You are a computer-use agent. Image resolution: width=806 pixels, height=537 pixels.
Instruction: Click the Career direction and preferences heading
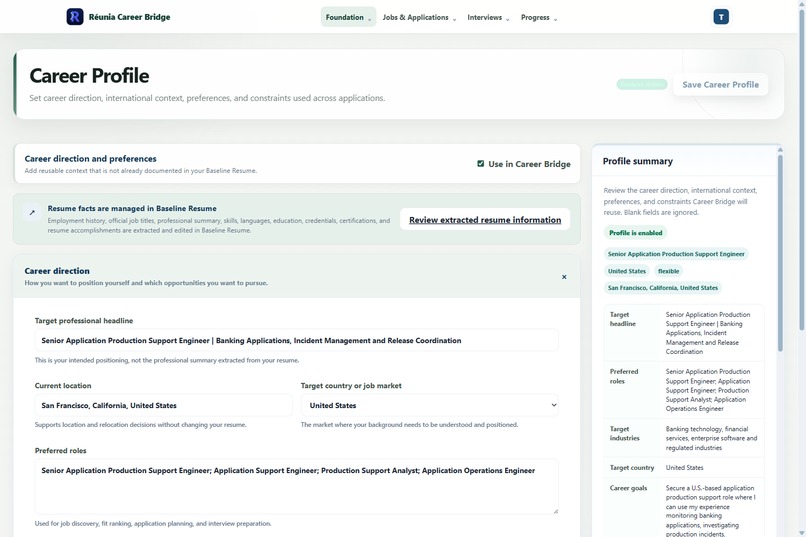[90, 159]
